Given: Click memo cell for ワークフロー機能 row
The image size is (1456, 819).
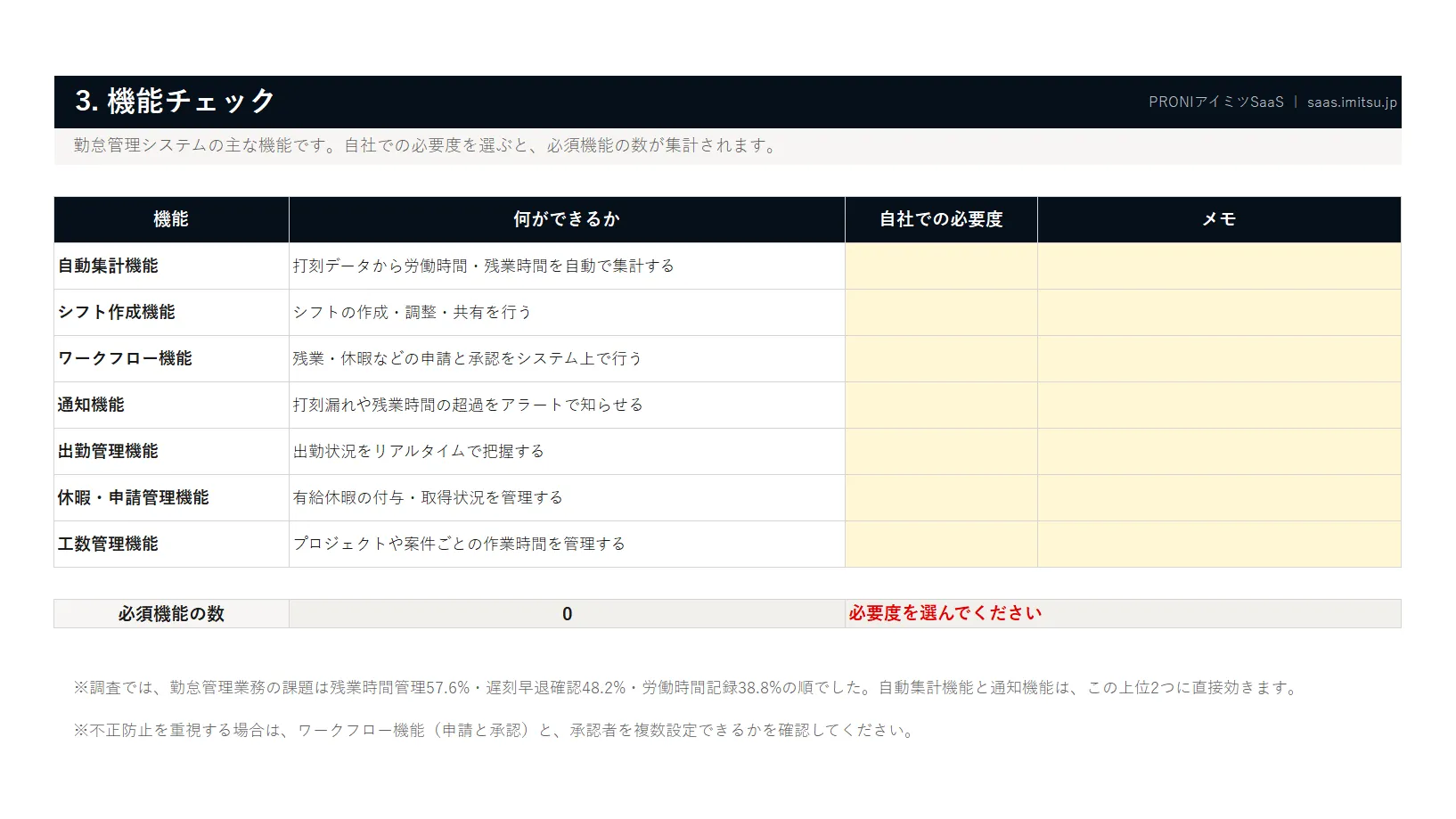Looking at the screenshot, I should coord(1219,358).
